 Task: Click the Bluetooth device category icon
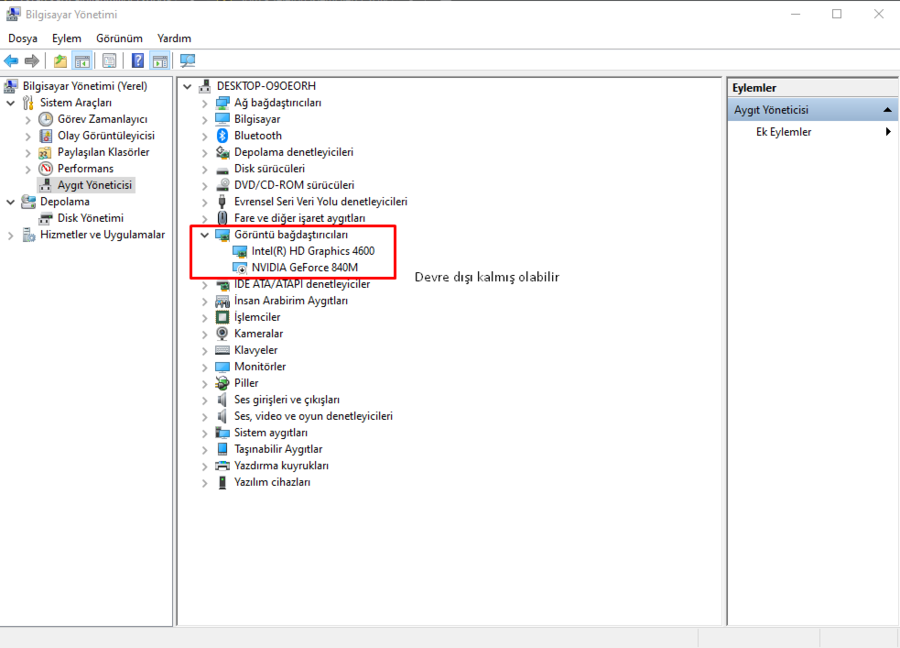(223, 136)
